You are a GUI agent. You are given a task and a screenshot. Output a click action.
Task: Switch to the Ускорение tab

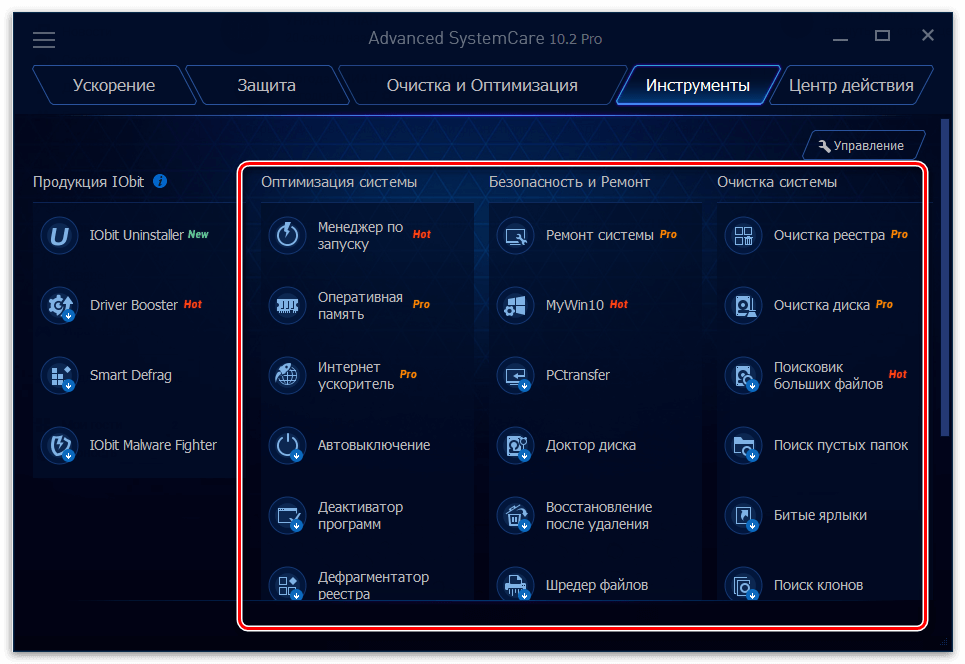pos(113,86)
